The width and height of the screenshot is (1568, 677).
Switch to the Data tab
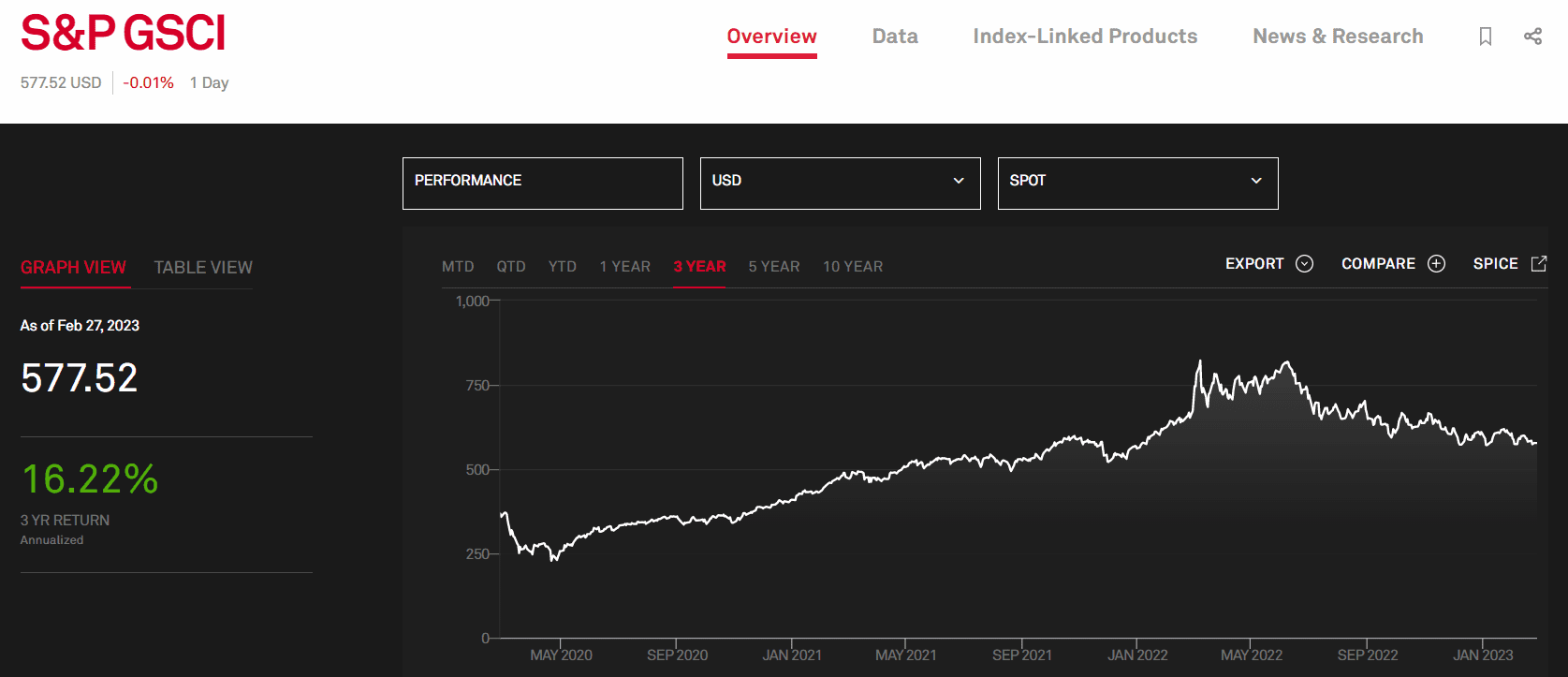coord(895,37)
